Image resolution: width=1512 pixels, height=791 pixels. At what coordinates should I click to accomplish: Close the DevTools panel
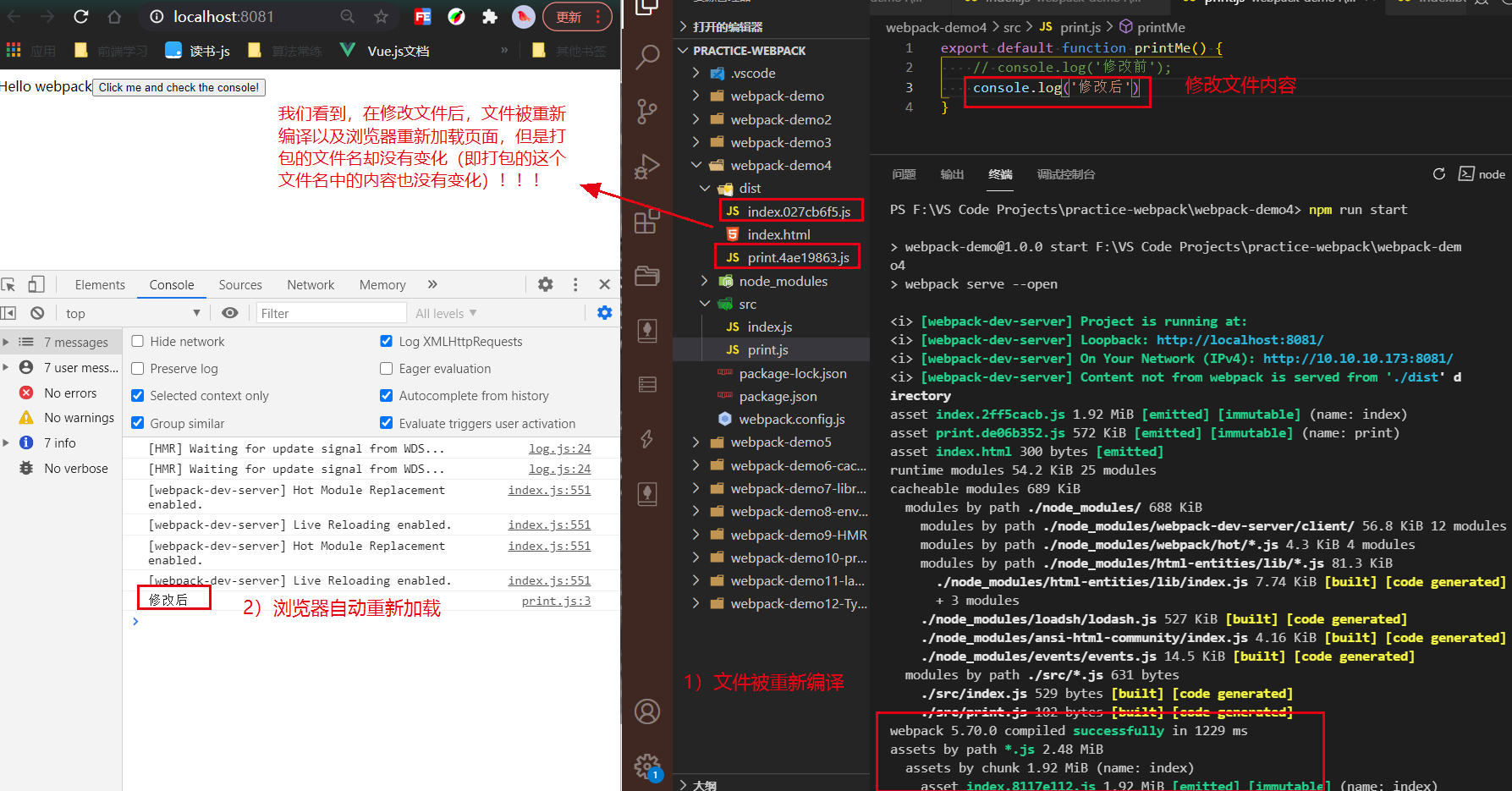pos(604,284)
